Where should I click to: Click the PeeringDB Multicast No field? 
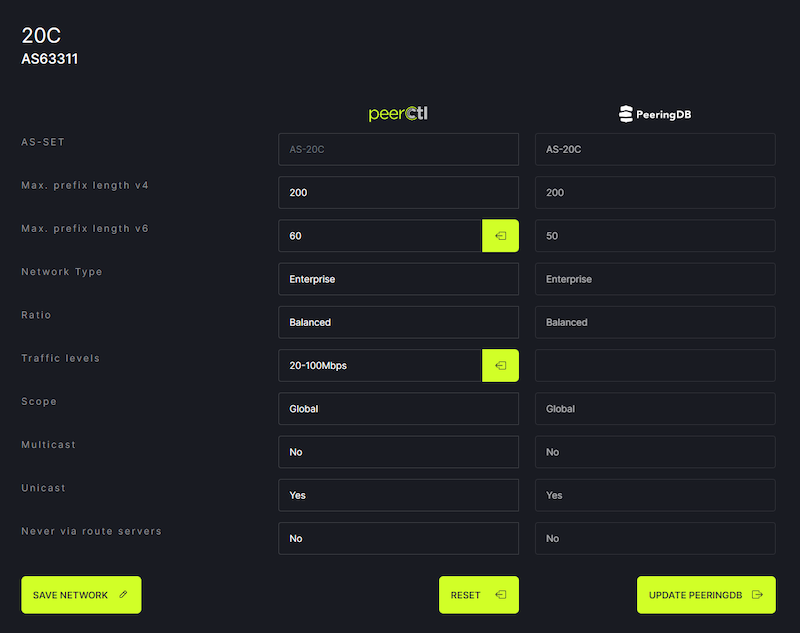point(655,452)
